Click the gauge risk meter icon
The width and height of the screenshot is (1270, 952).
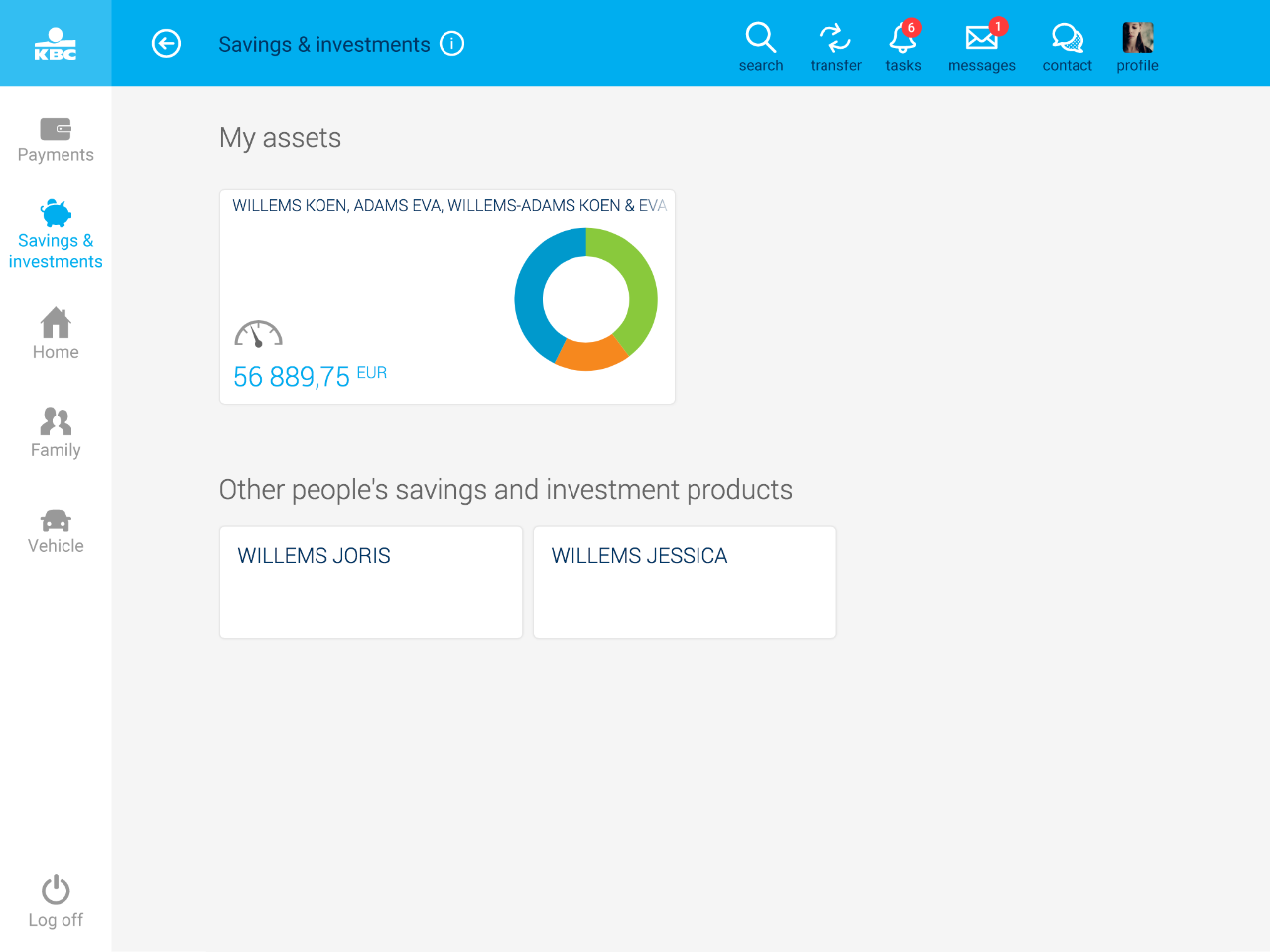coord(259,334)
